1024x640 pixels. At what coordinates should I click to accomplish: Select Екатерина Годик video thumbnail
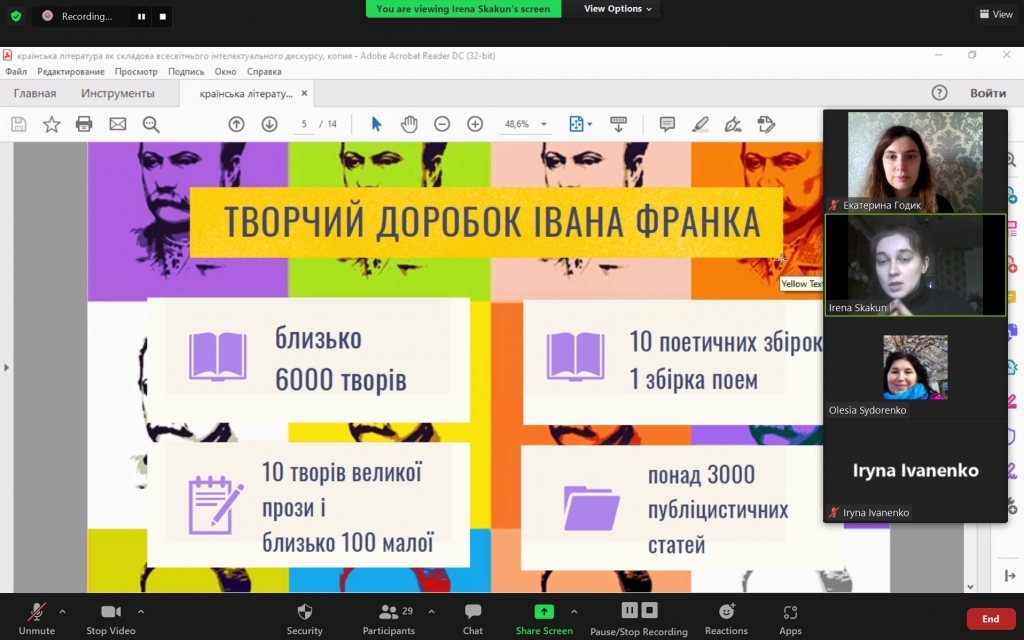[915, 161]
